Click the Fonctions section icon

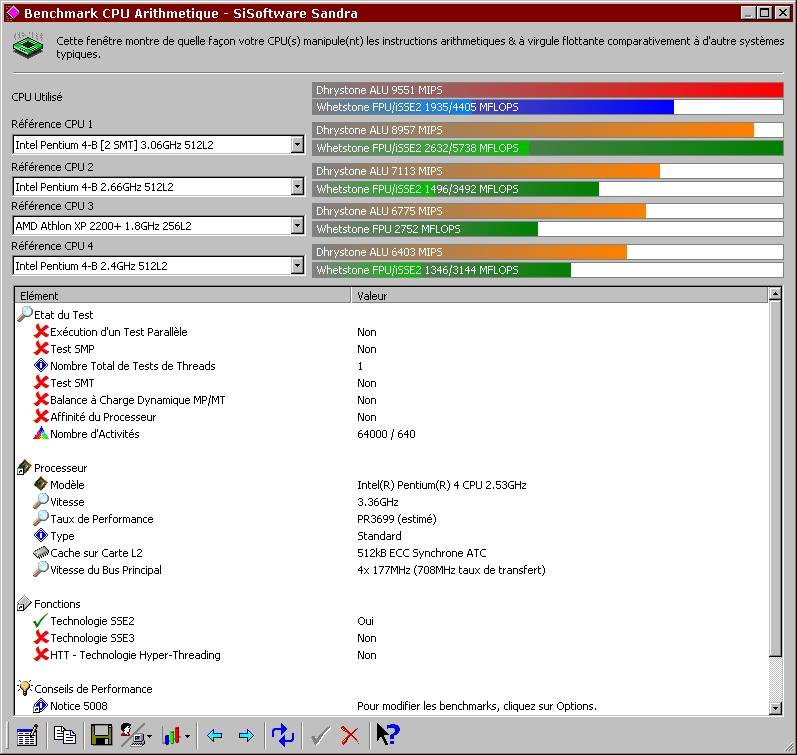point(24,603)
